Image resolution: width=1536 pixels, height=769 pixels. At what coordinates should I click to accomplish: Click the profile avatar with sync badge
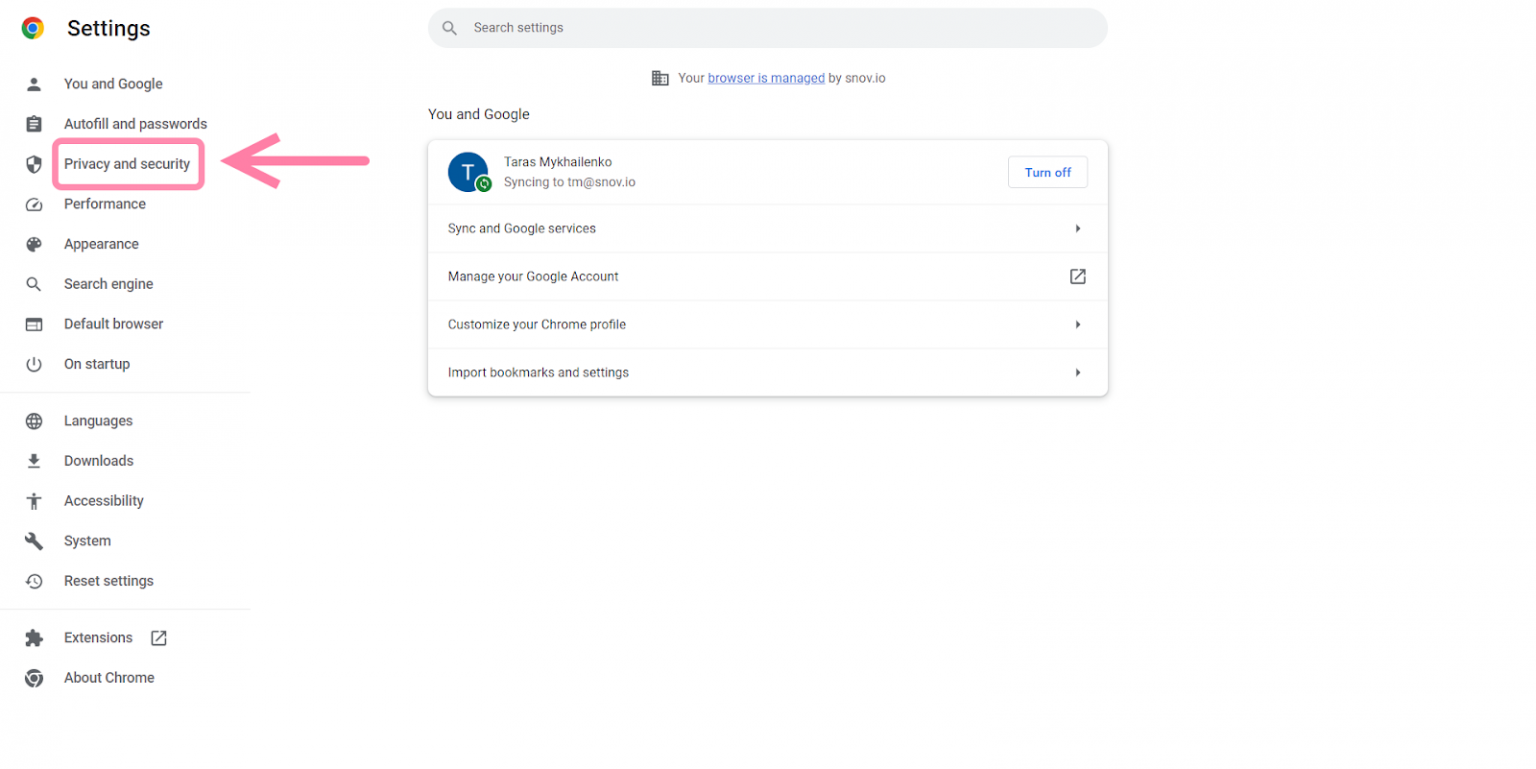[x=469, y=171]
